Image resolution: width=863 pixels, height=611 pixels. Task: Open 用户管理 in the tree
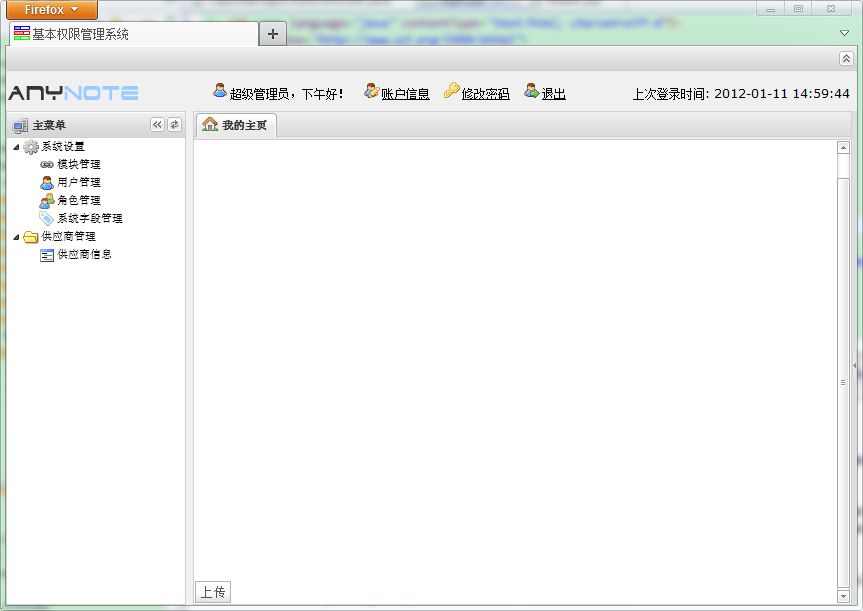point(79,182)
